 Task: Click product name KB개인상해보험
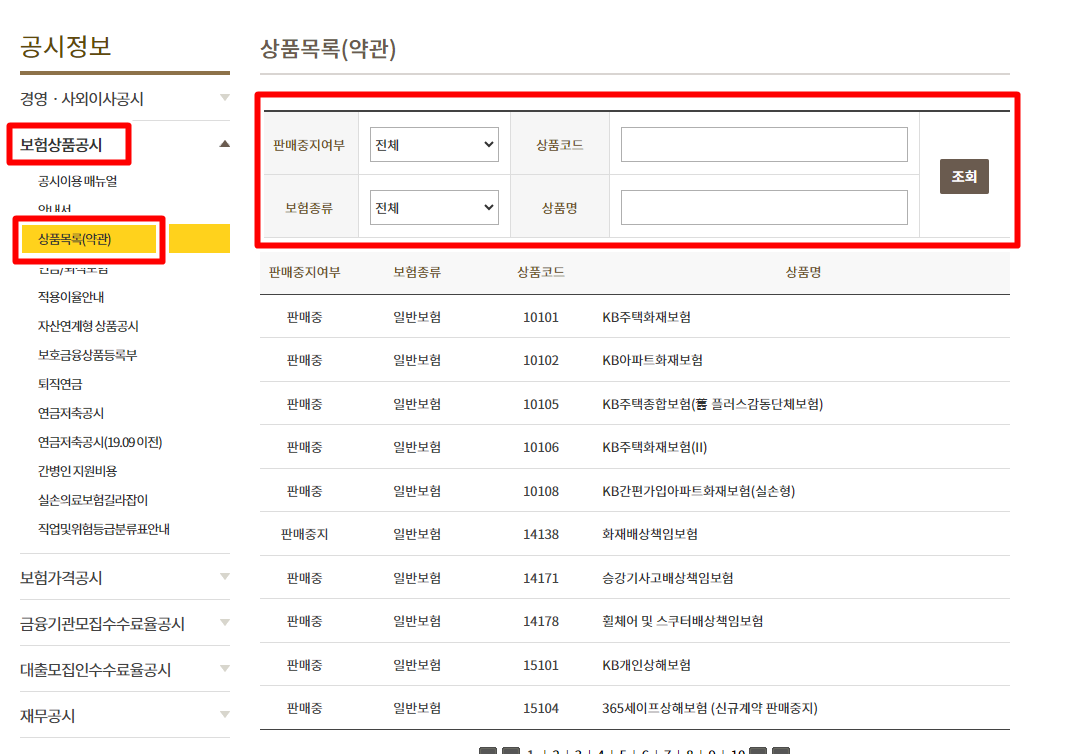(x=646, y=665)
